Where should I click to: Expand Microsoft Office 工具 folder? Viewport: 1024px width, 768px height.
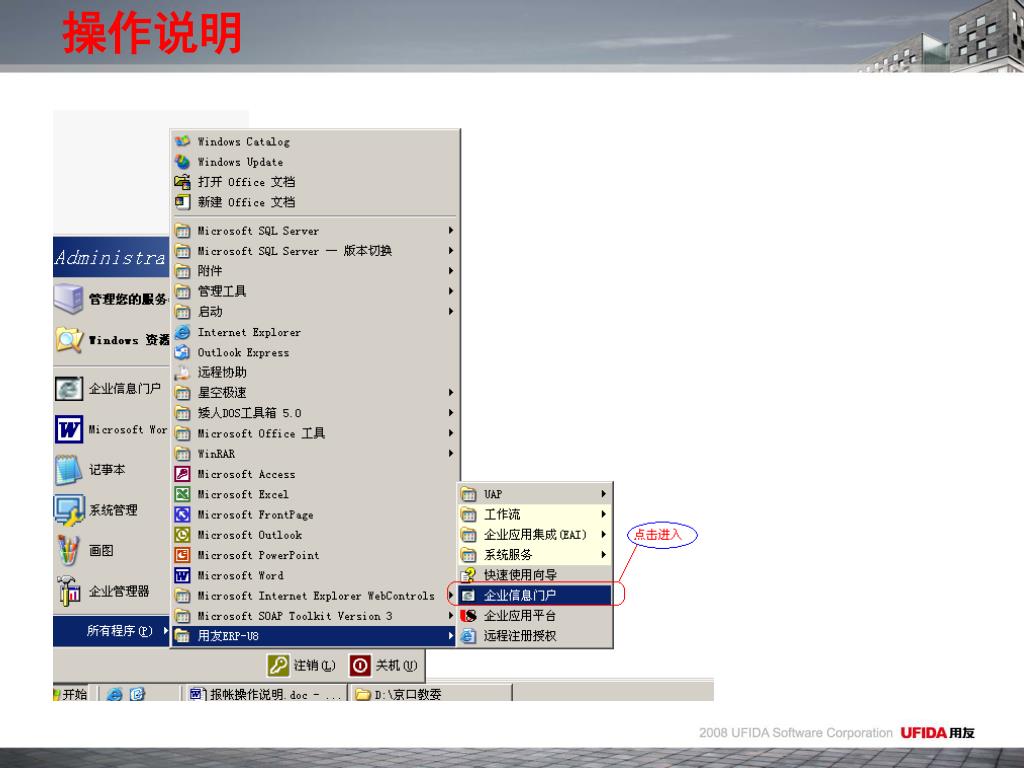315,433
